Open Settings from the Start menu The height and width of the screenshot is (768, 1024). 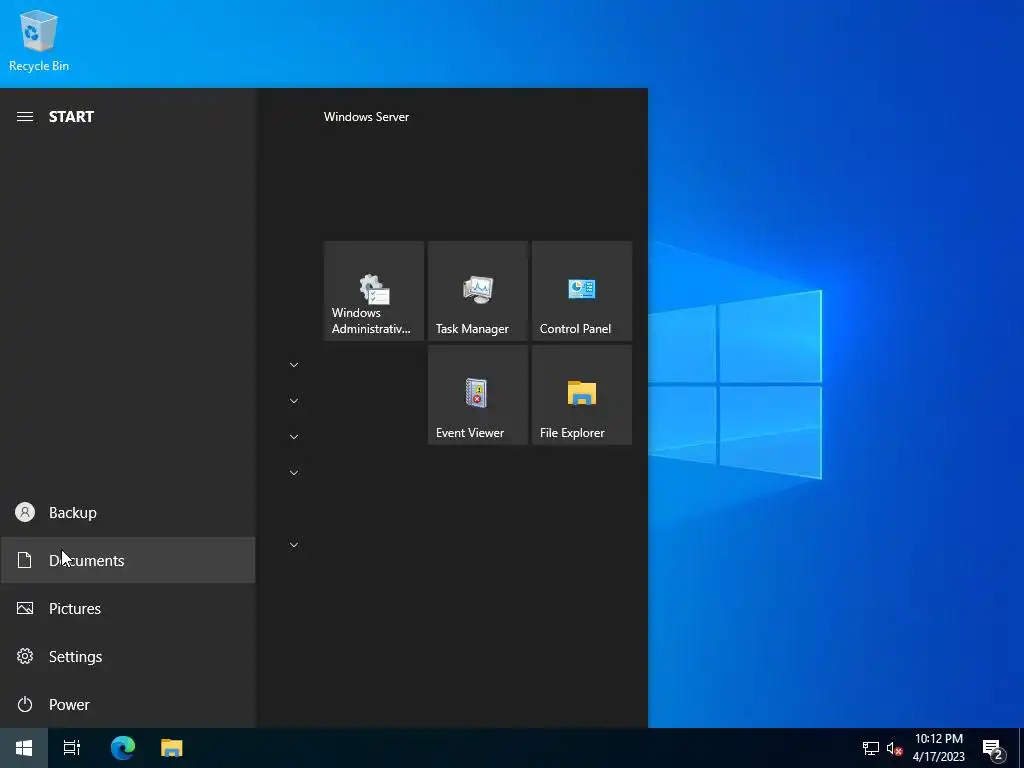pyautogui.click(x=128, y=656)
